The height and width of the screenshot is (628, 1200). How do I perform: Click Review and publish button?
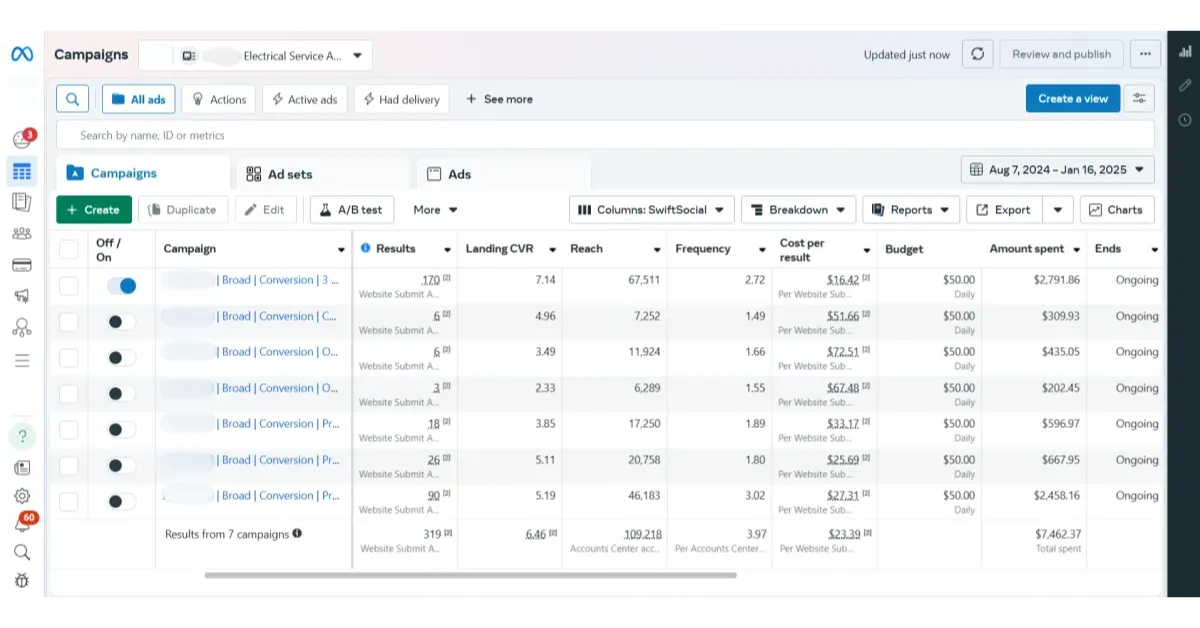[1062, 54]
